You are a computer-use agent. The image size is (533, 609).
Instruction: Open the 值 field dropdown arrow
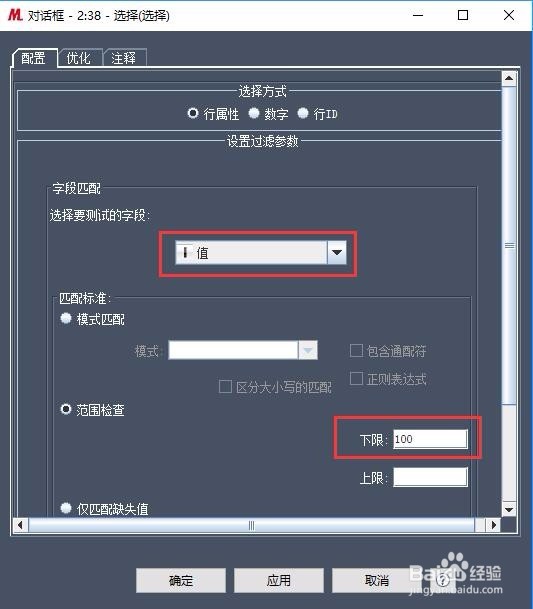pos(337,252)
